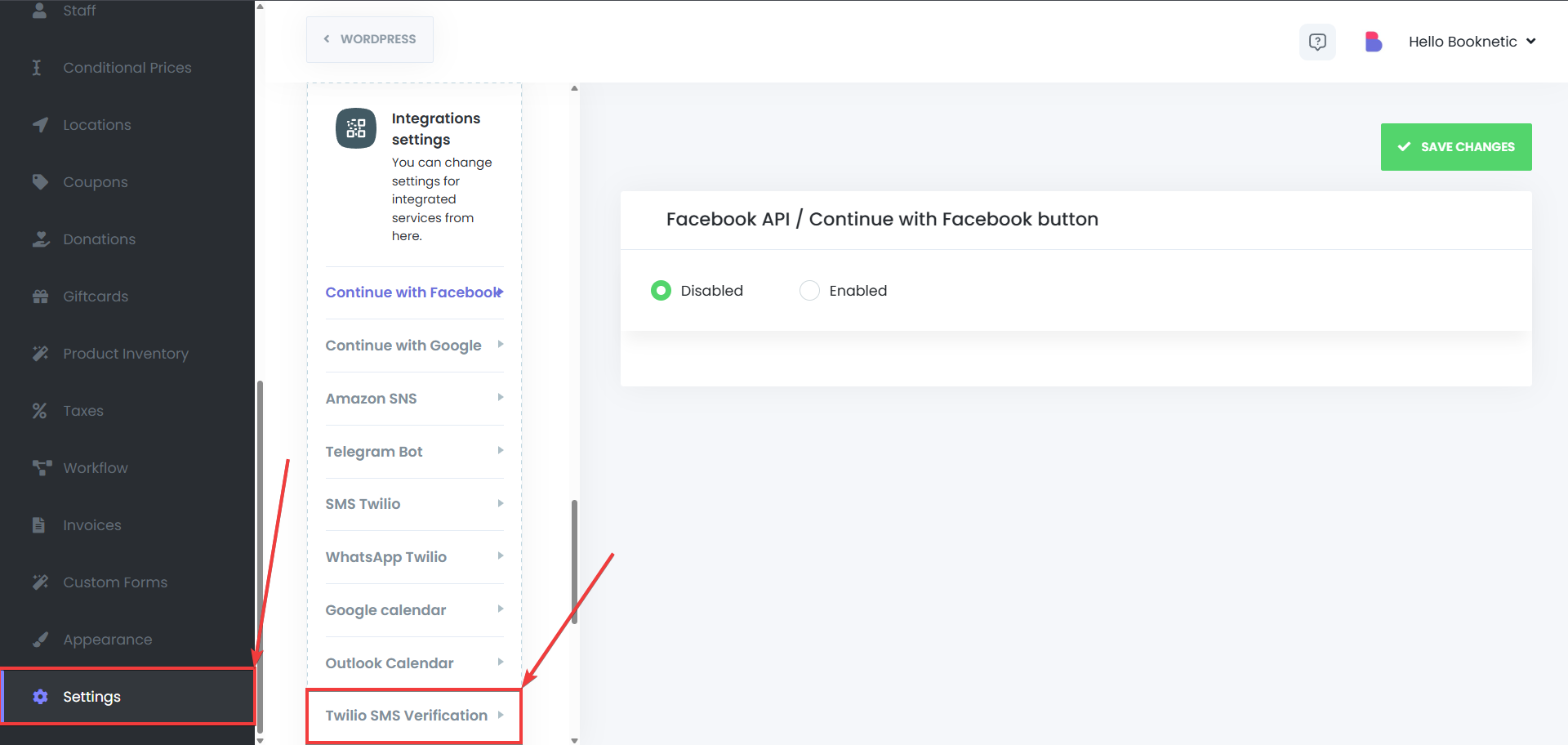
Task: Click the settings list scroll-up arrow
Action: 575,87
